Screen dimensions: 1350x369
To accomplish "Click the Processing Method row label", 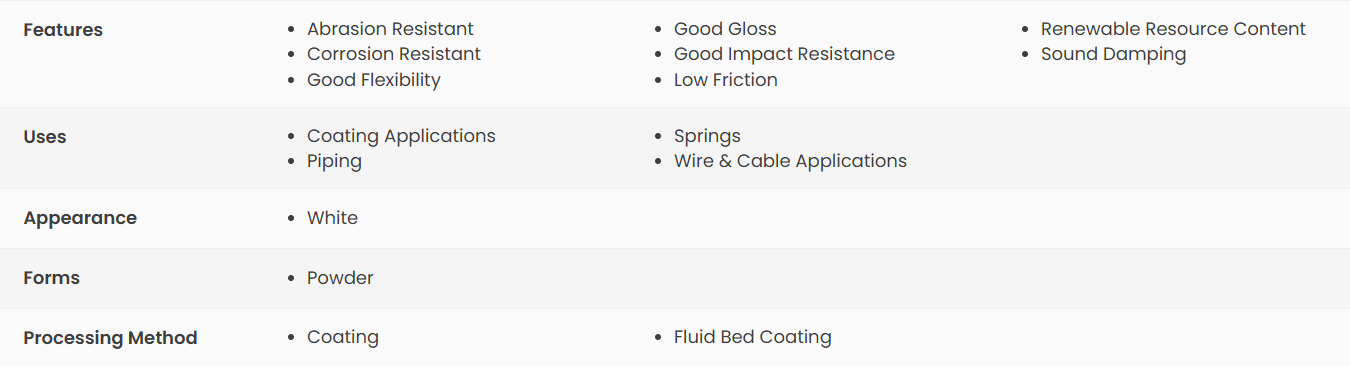I will pos(110,338).
